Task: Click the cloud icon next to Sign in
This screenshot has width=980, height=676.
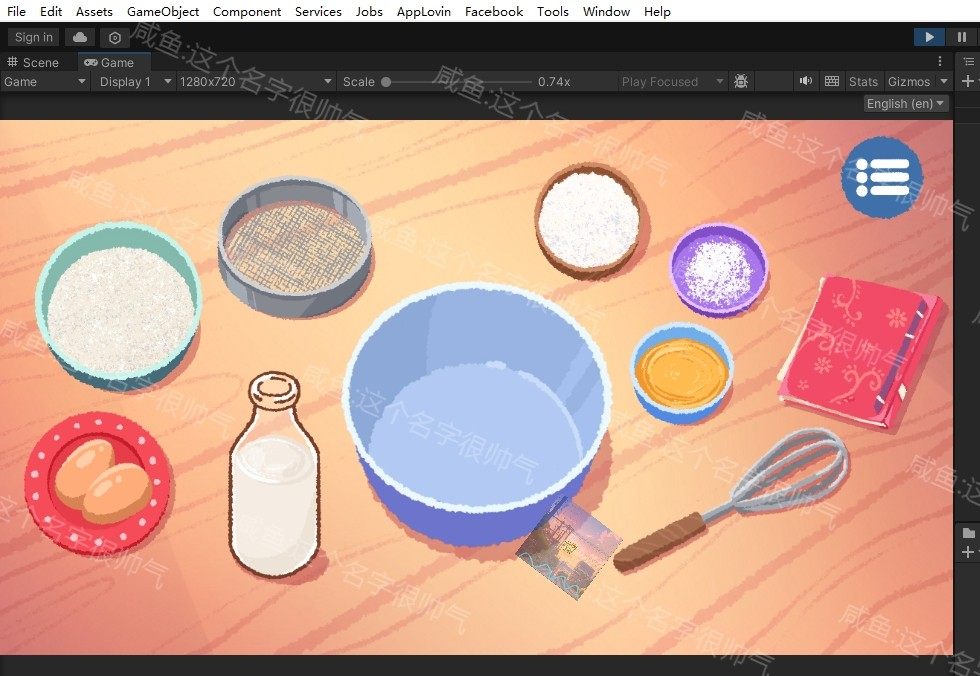Action: pos(80,37)
